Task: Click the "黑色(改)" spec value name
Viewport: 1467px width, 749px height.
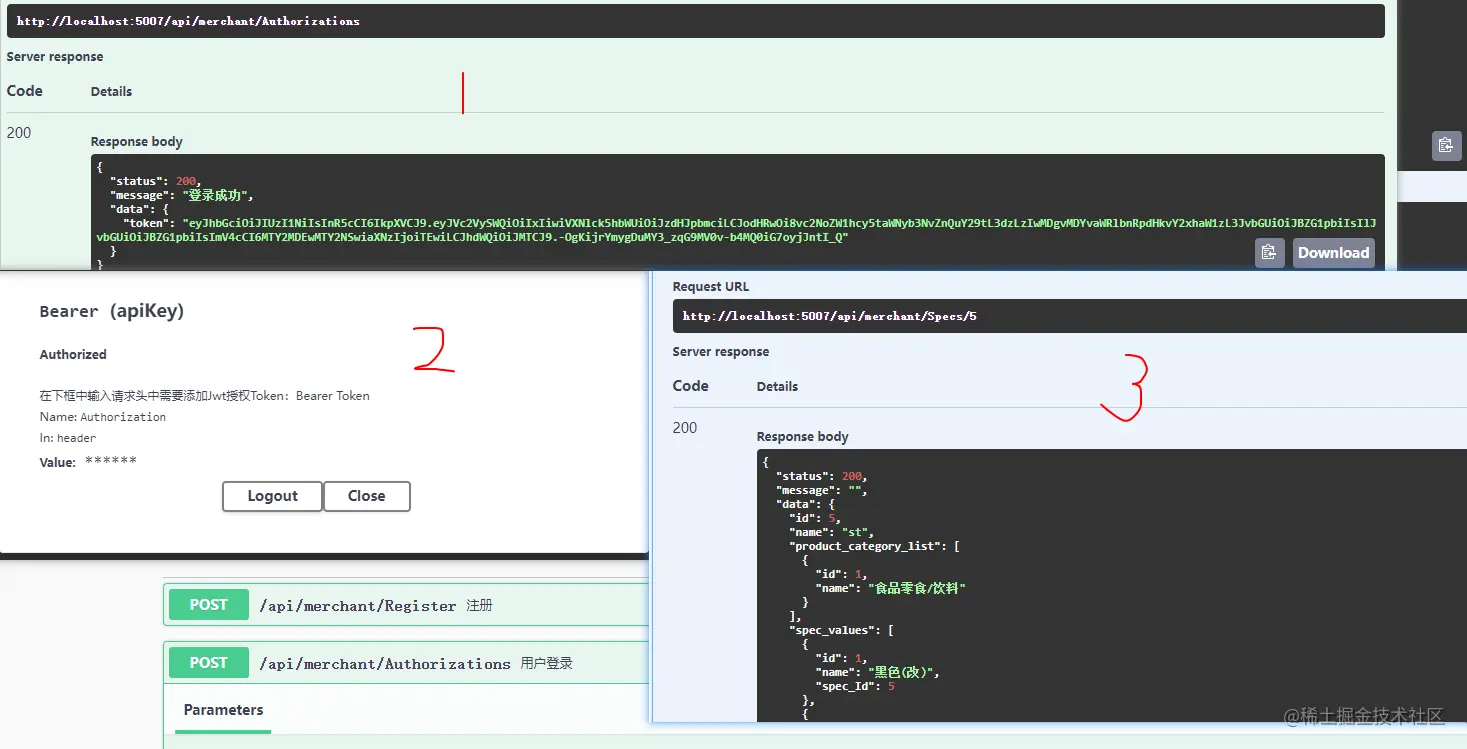Action: pyautogui.click(x=904, y=672)
